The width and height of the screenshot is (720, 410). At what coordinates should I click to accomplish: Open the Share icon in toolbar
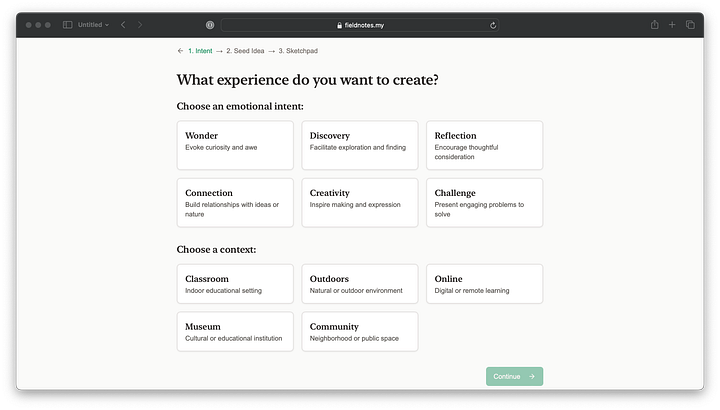tap(654, 25)
